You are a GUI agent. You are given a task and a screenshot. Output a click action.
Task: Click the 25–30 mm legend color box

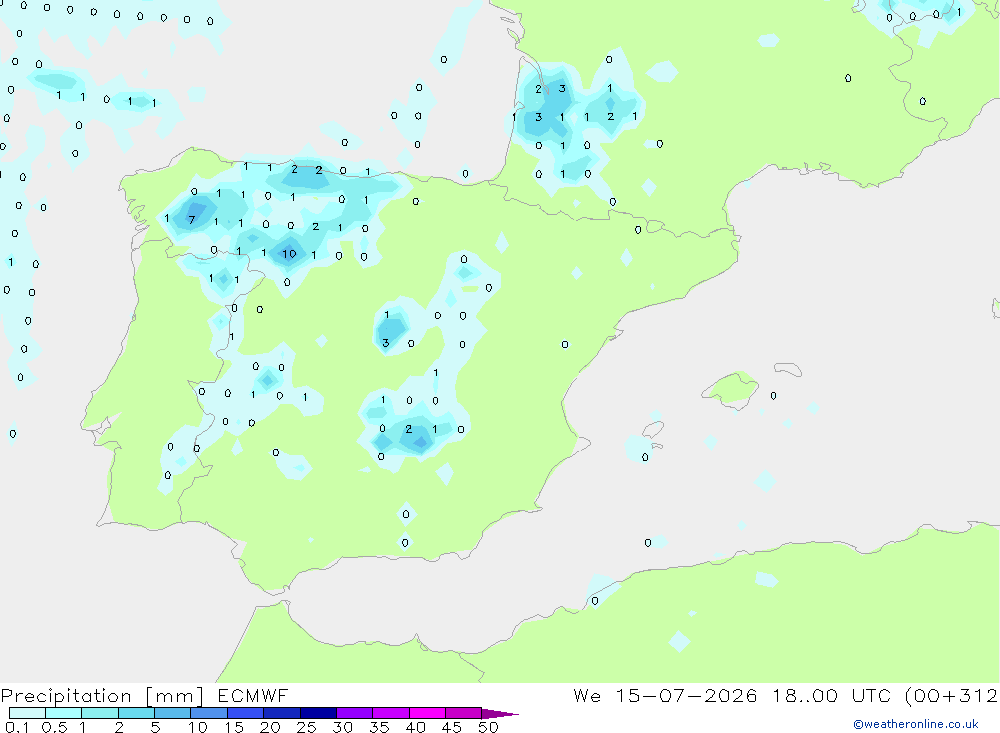pyautogui.click(x=318, y=713)
